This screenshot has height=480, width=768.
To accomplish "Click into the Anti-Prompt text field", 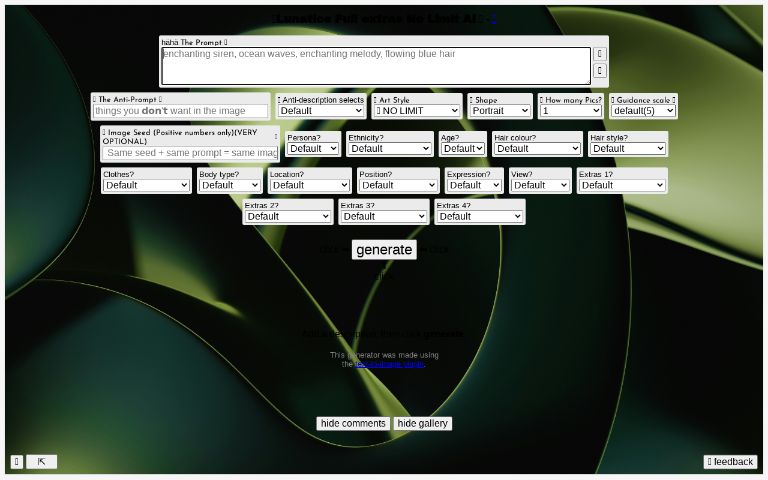I will click(x=181, y=111).
